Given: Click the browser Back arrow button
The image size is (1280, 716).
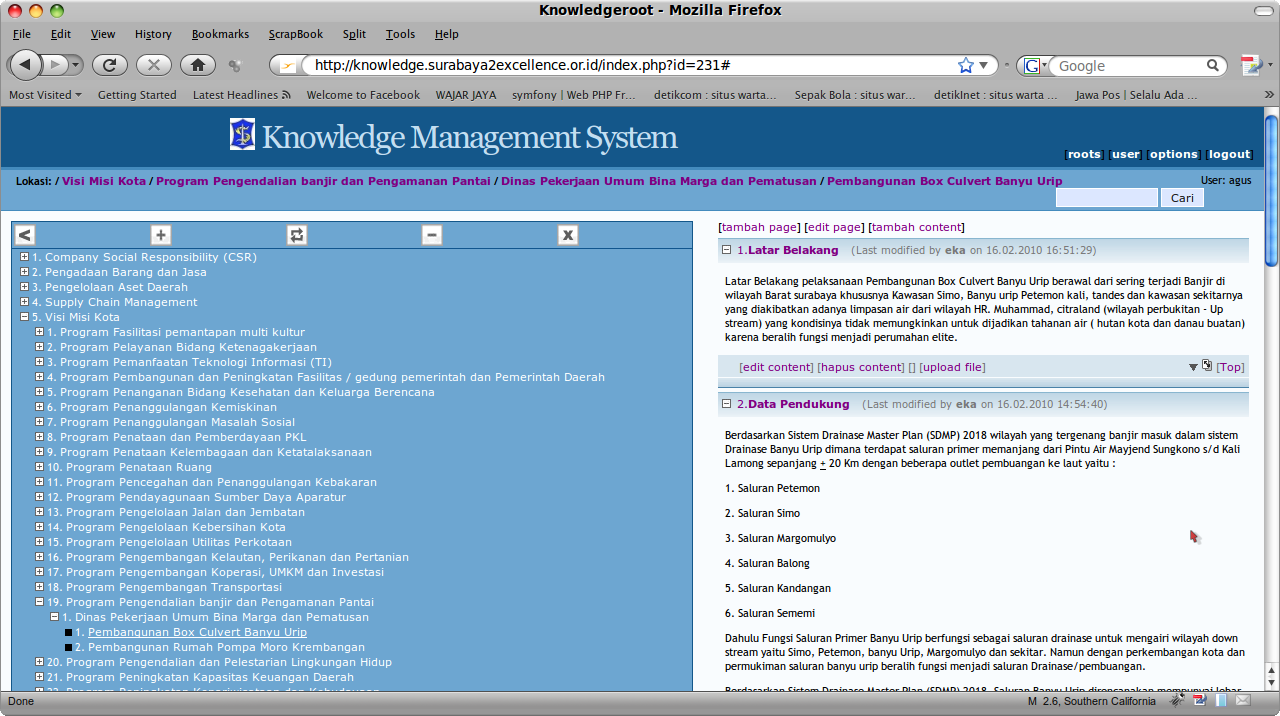Looking at the screenshot, I should [x=25, y=65].
